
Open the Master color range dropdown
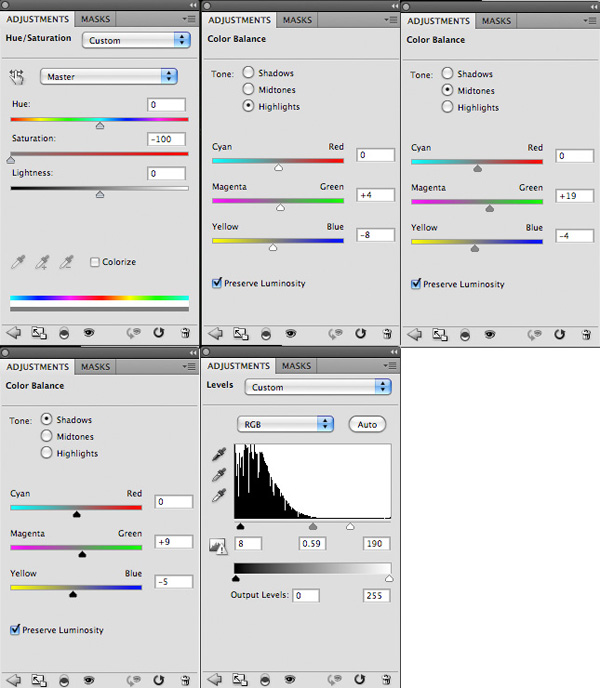pos(108,76)
